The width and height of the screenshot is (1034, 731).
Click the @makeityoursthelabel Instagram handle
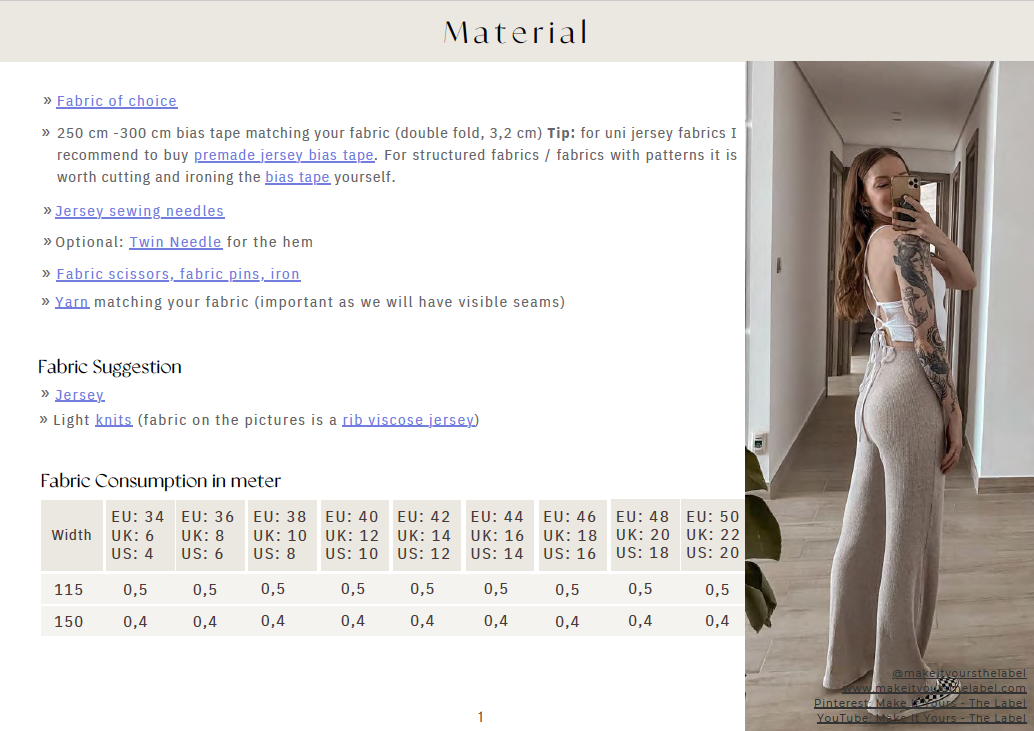[958, 673]
